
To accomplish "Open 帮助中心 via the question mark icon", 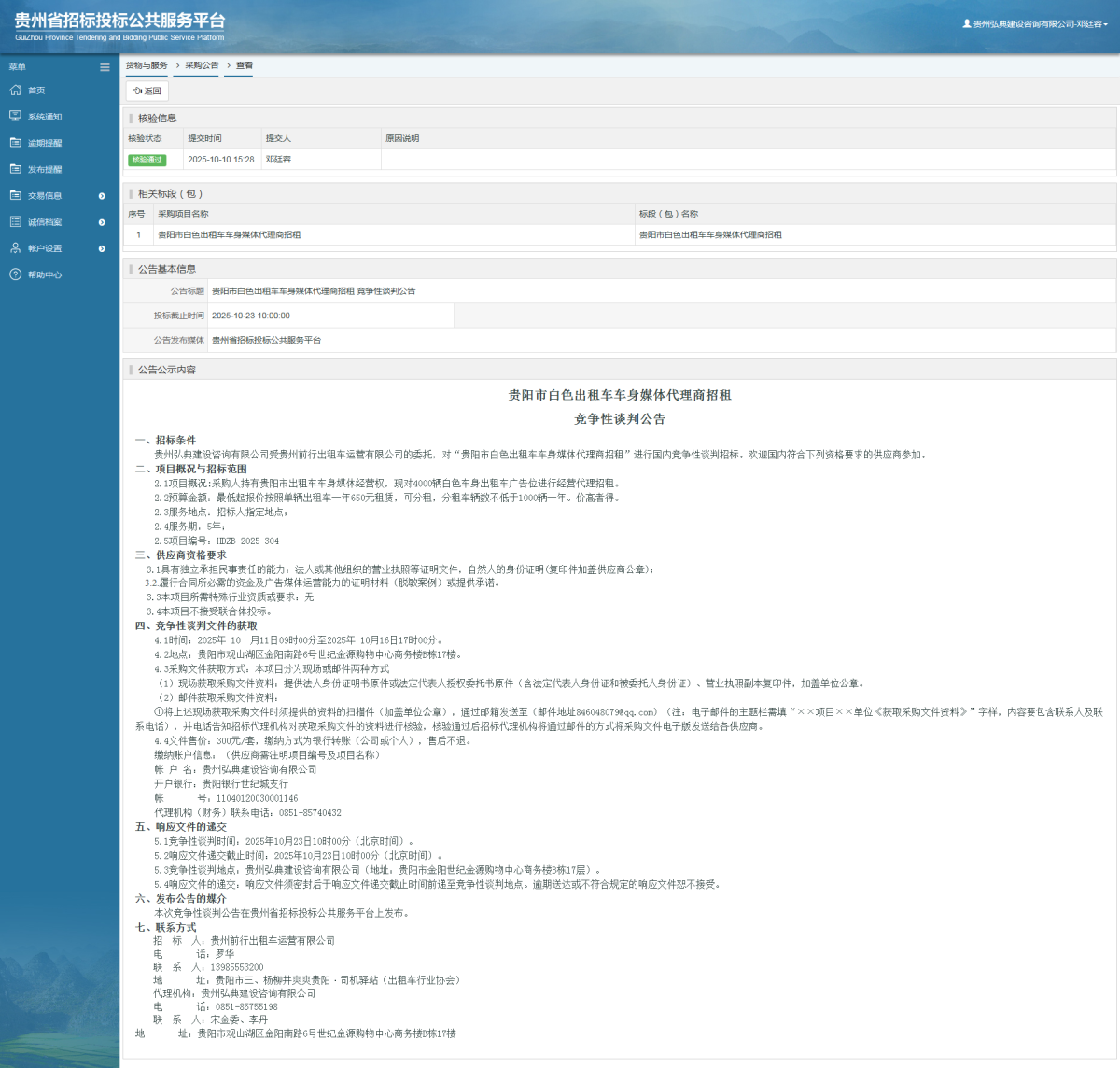I will point(15,274).
